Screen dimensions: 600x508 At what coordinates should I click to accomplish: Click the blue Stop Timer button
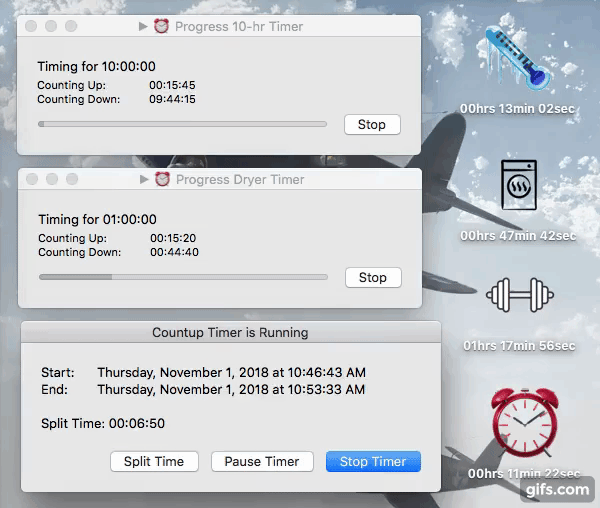(x=373, y=461)
